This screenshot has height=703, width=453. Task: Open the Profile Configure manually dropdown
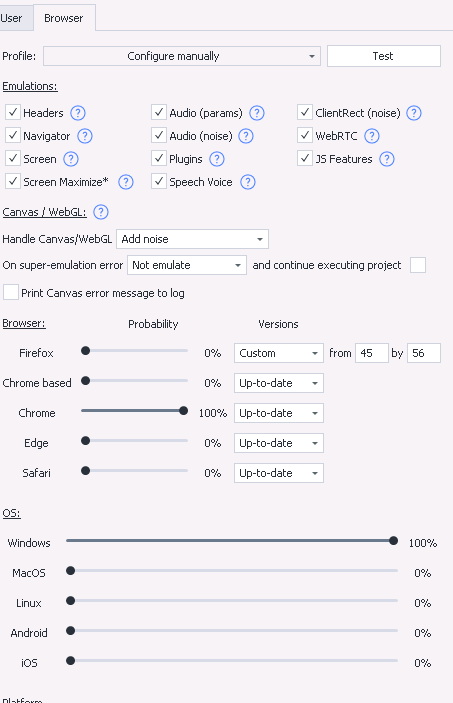pyautogui.click(x=182, y=56)
